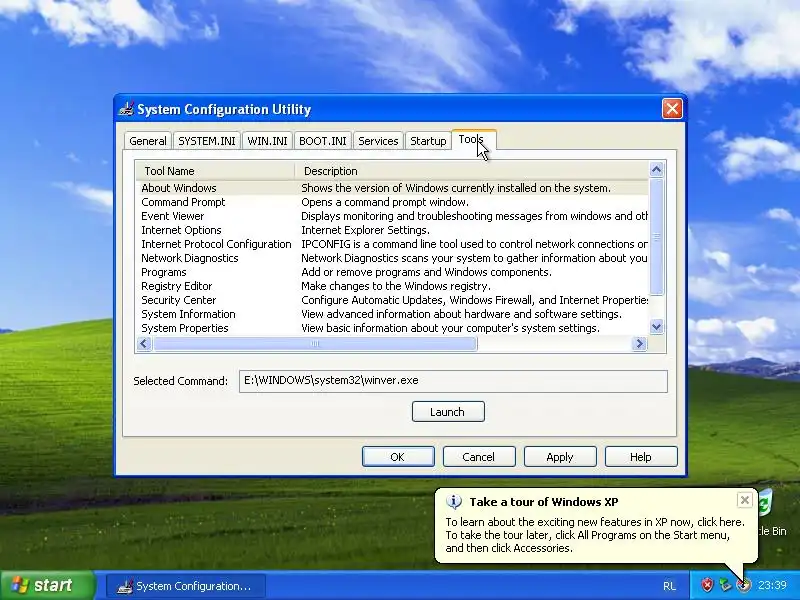Select the Programs tool row
Image resolution: width=800 pixels, height=600 pixels.
392,272
